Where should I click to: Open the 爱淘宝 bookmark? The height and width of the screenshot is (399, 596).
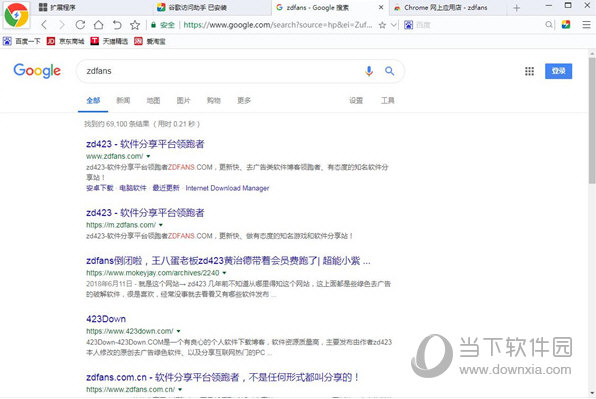coord(150,41)
